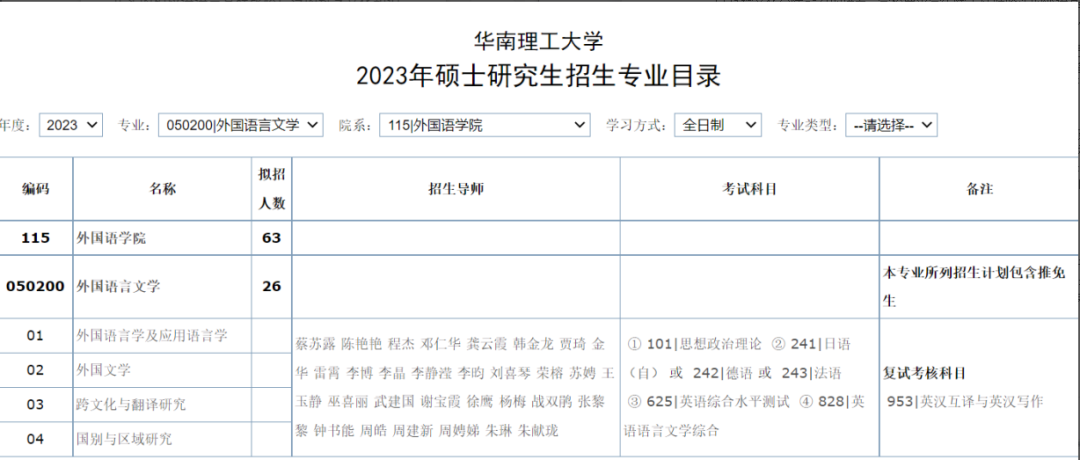
Task: Click the 招生导师 column header
Action: coord(456,189)
